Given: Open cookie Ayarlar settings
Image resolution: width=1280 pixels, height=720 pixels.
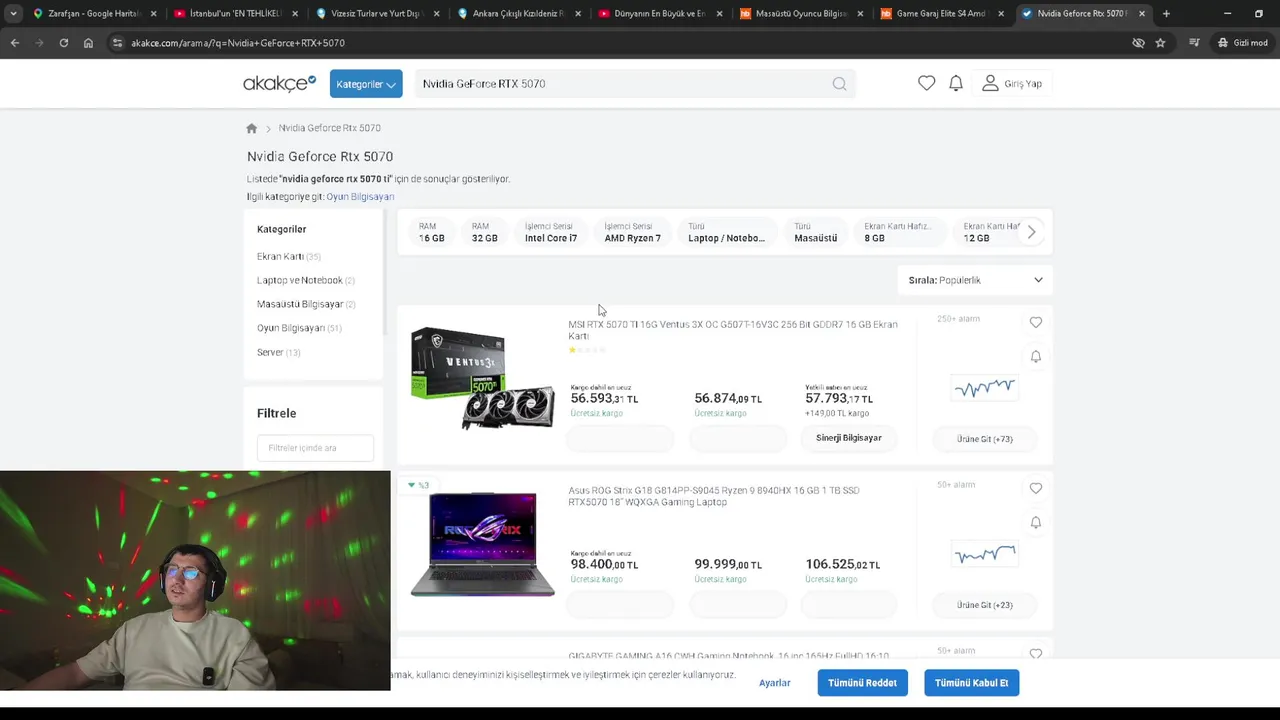Looking at the screenshot, I should coord(775,683).
